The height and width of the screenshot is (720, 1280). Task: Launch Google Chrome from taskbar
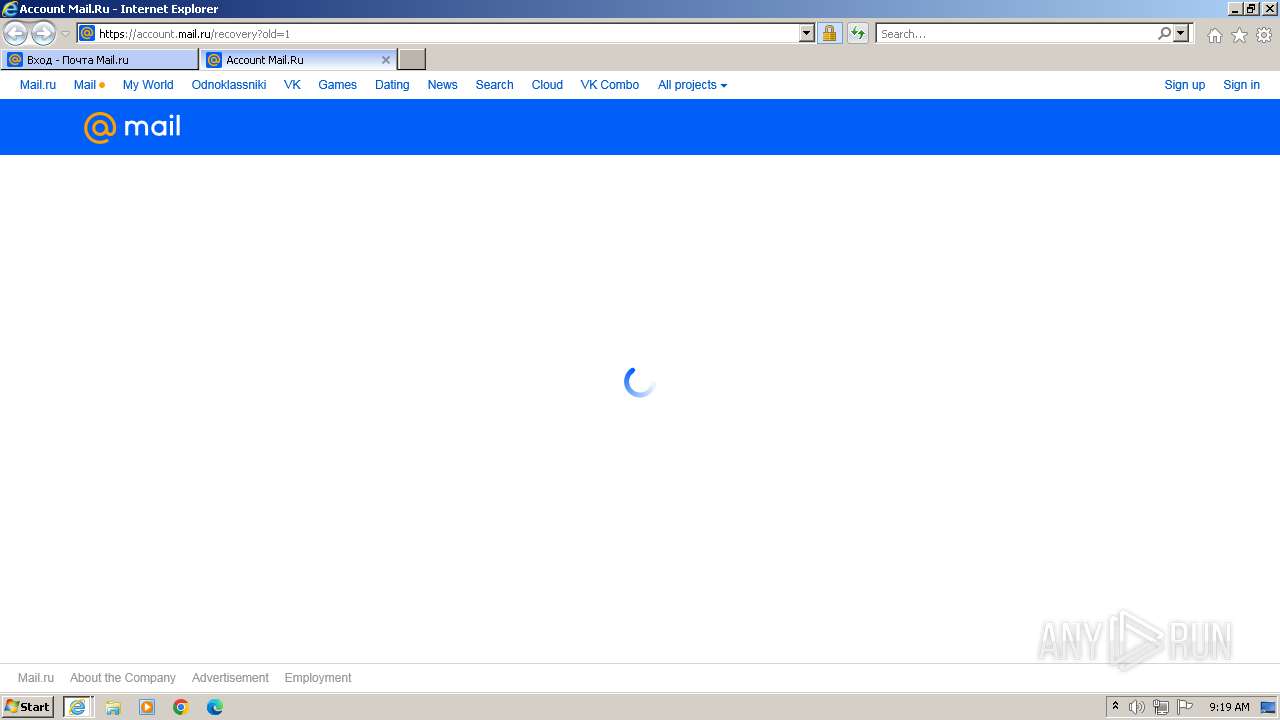pyautogui.click(x=181, y=707)
